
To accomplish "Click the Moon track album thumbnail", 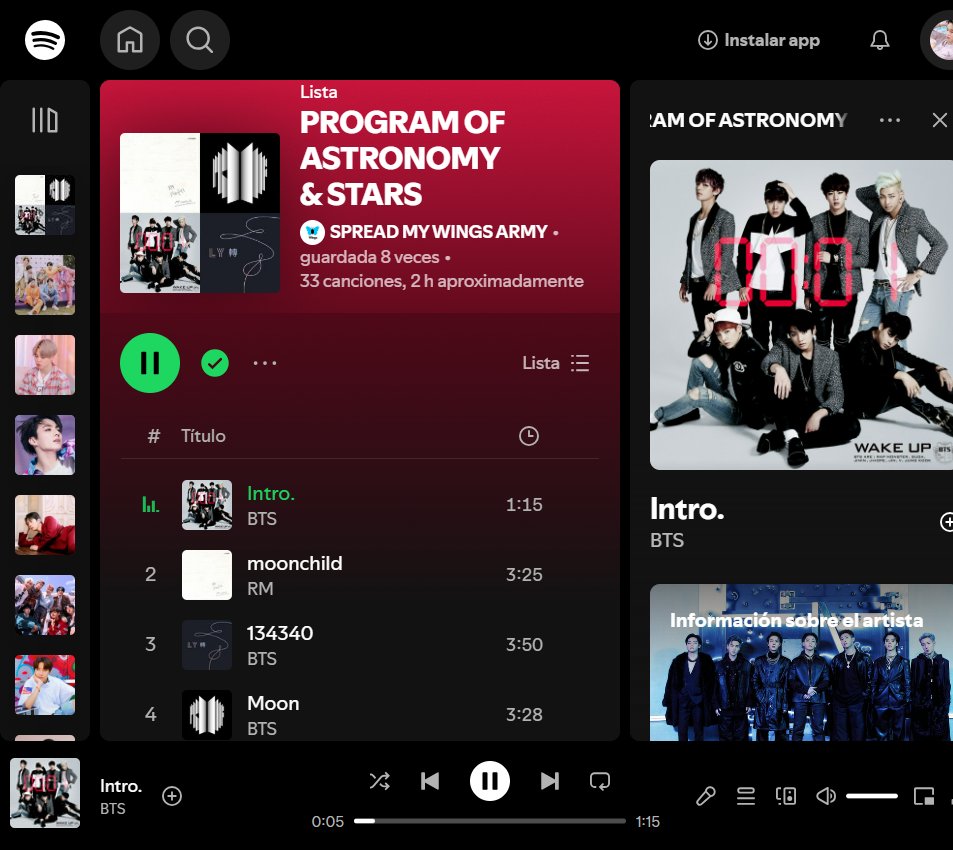I will [x=207, y=715].
